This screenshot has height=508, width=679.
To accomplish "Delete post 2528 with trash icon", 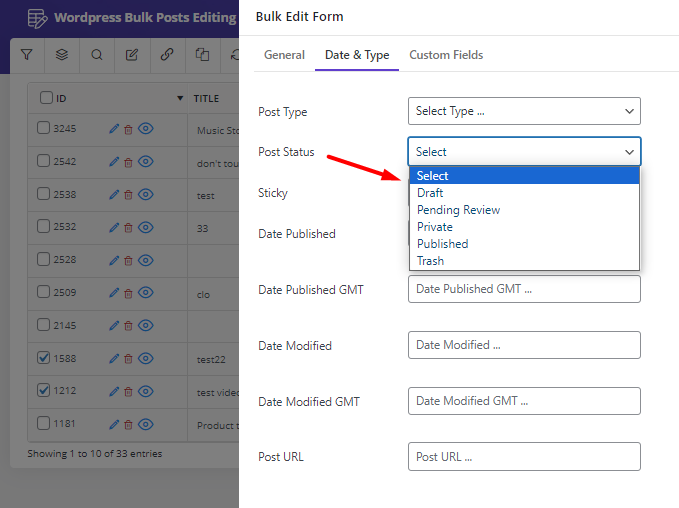I will coord(128,261).
